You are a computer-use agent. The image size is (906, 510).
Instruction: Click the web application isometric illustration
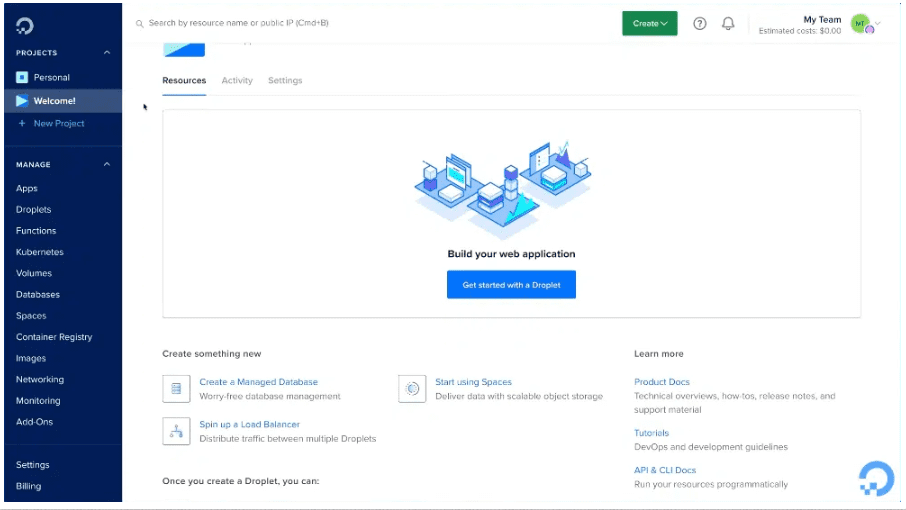pyautogui.click(x=503, y=189)
